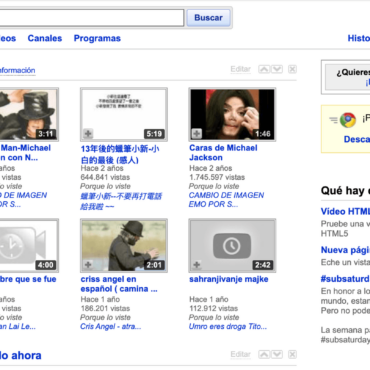
Task: Open CAMBIO DE IMAGEN EMO link under Caras
Action: 226,200
